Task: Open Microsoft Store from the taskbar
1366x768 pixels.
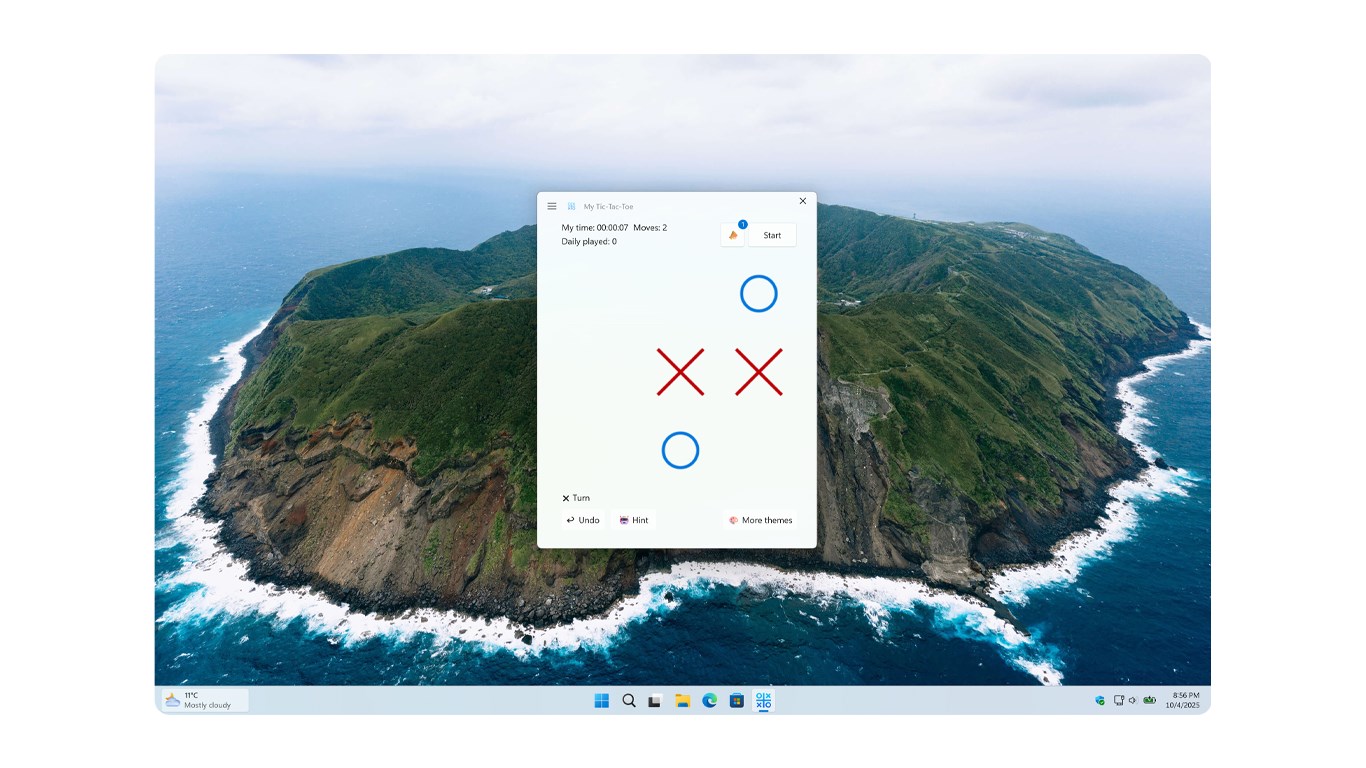Action: click(736, 701)
